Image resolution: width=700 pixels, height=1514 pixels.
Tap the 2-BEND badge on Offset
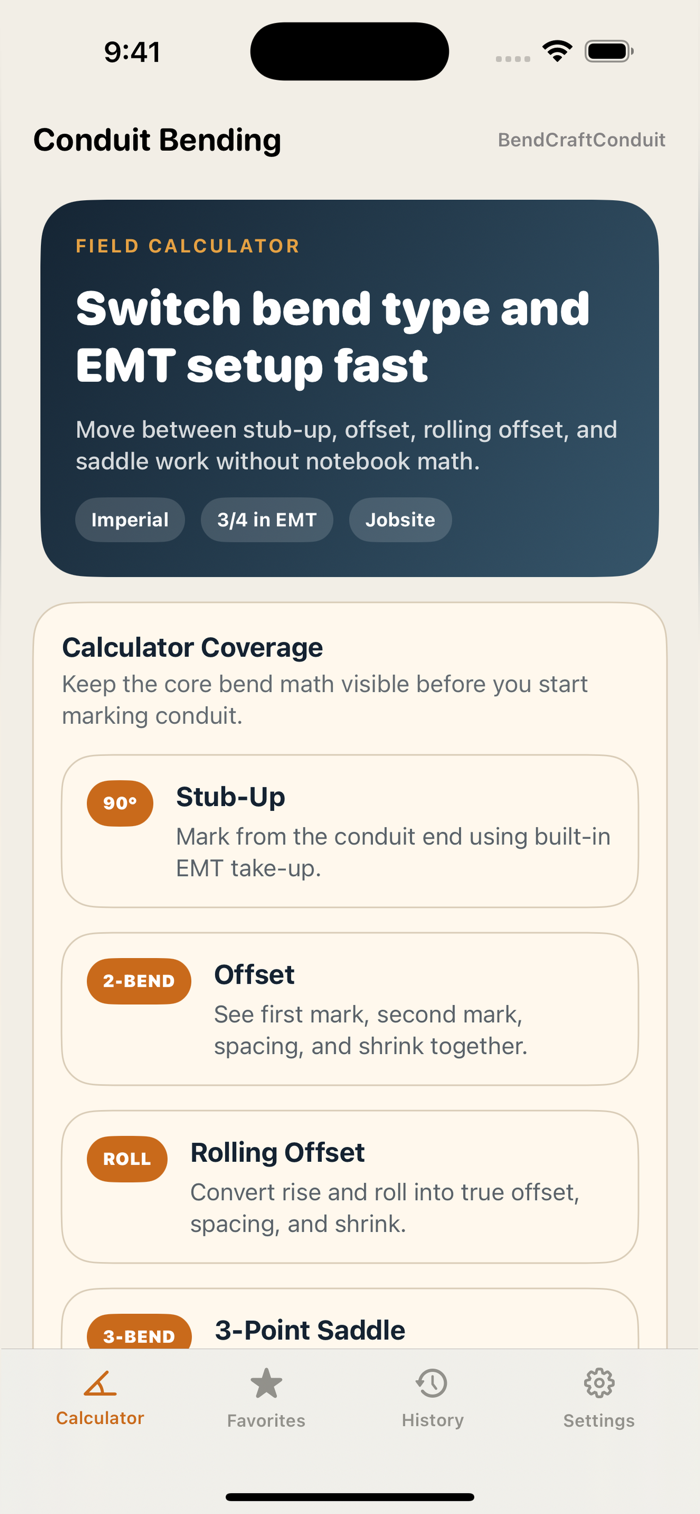[139, 981]
